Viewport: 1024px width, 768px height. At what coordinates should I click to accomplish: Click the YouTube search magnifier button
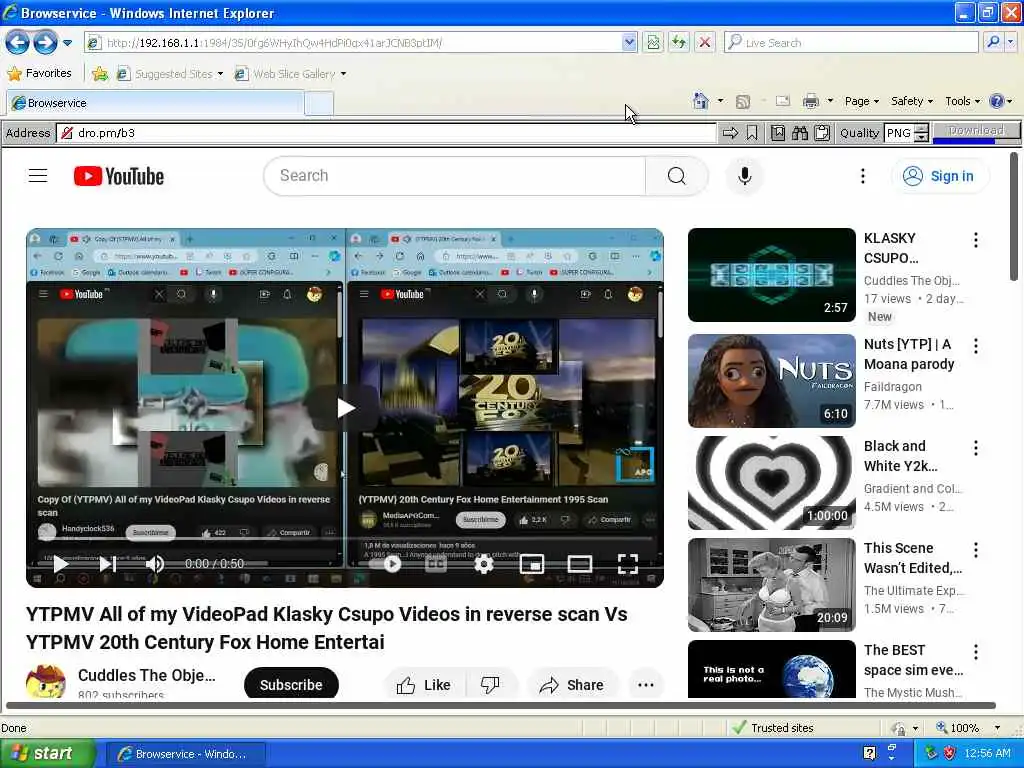coord(677,176)
